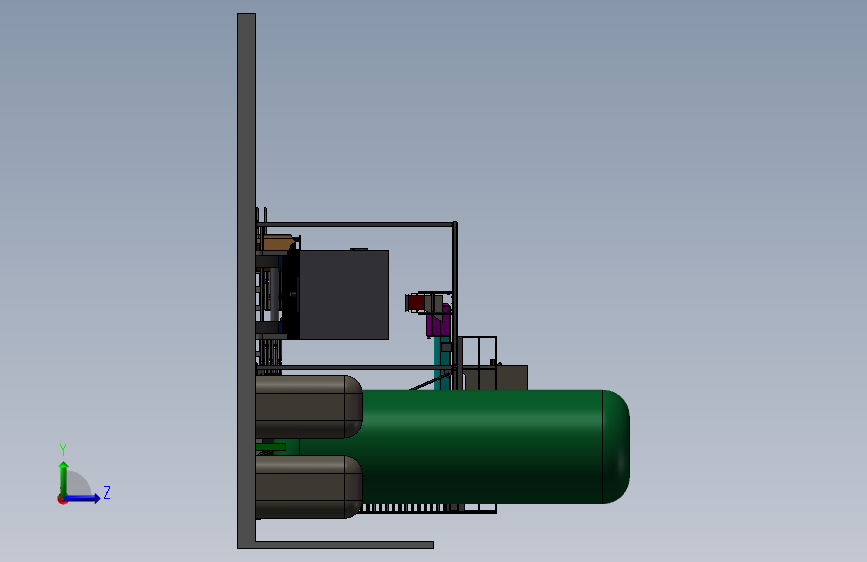Select the purple component on the frame
The width and height of the screenshot is (867, 562).
[x=438, y=324]
